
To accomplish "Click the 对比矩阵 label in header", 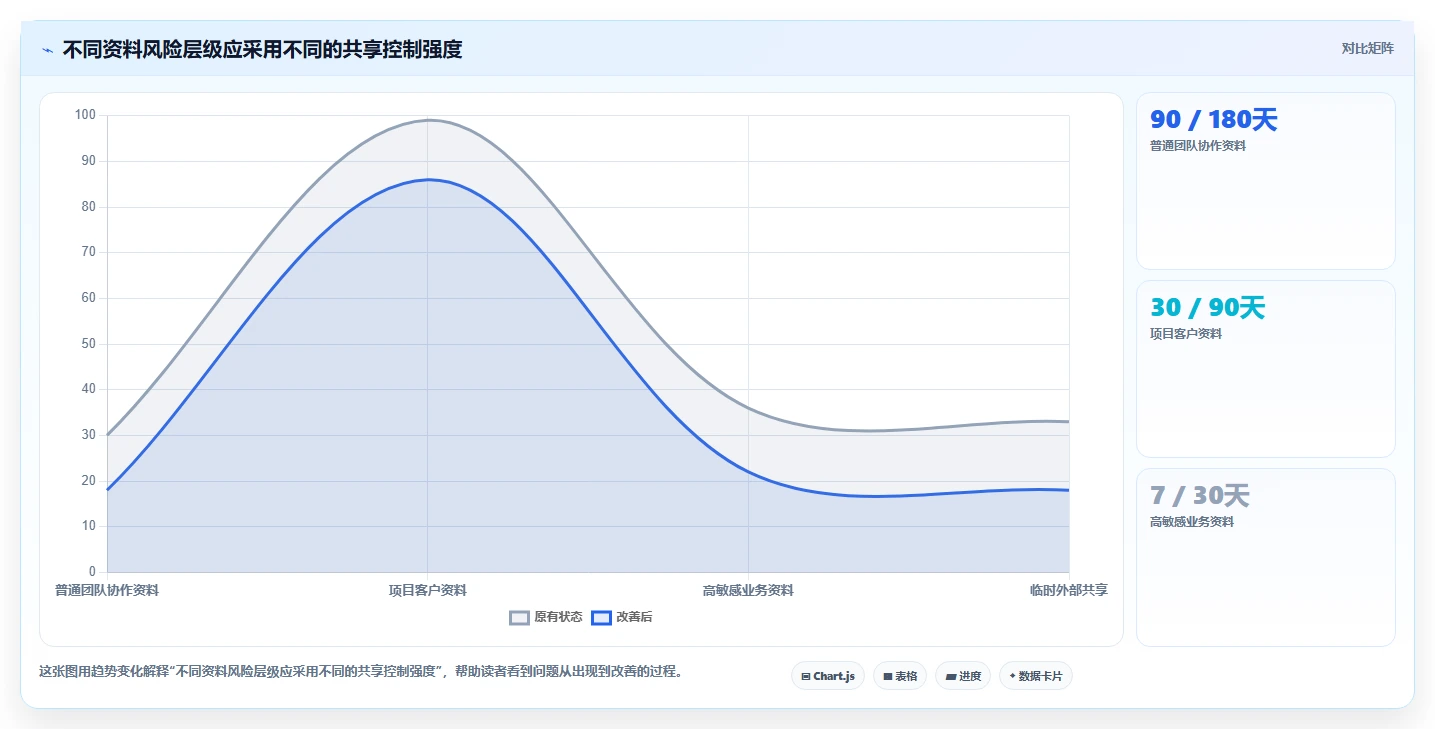I will (1367, 48).
